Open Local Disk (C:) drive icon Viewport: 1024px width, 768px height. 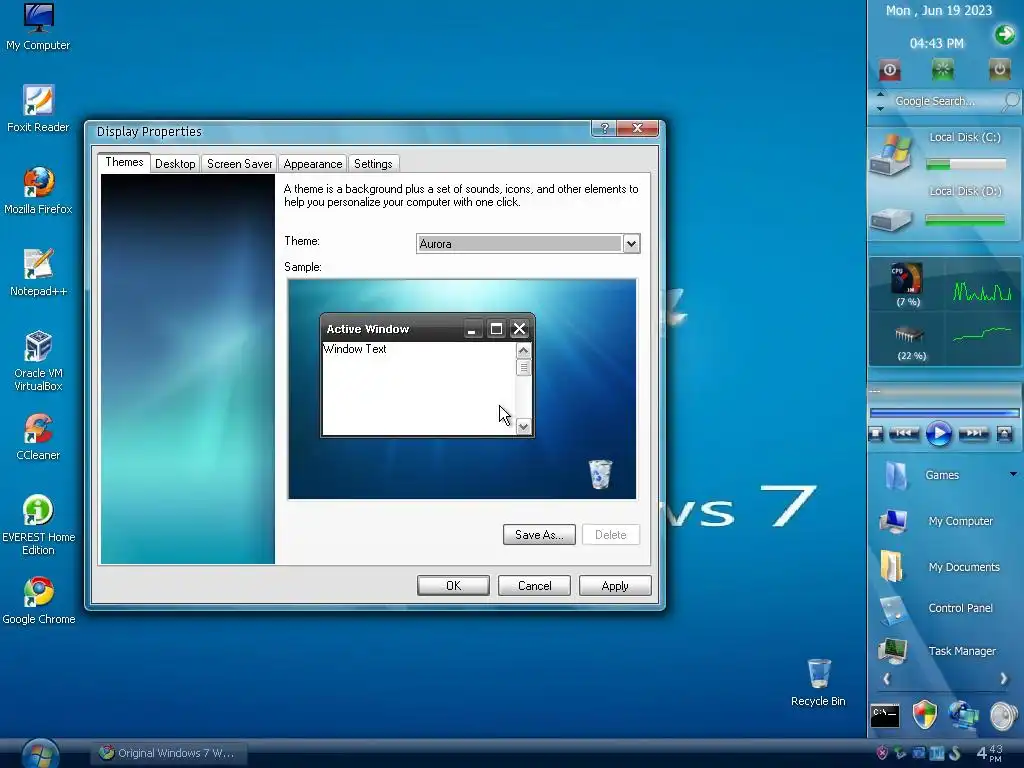(x=890, y=155)
